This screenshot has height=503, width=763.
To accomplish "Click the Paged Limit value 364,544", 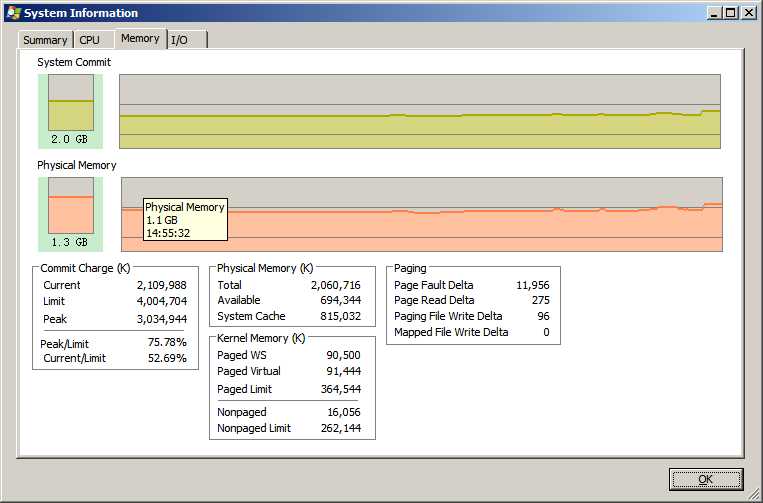I will click(341, 389).
